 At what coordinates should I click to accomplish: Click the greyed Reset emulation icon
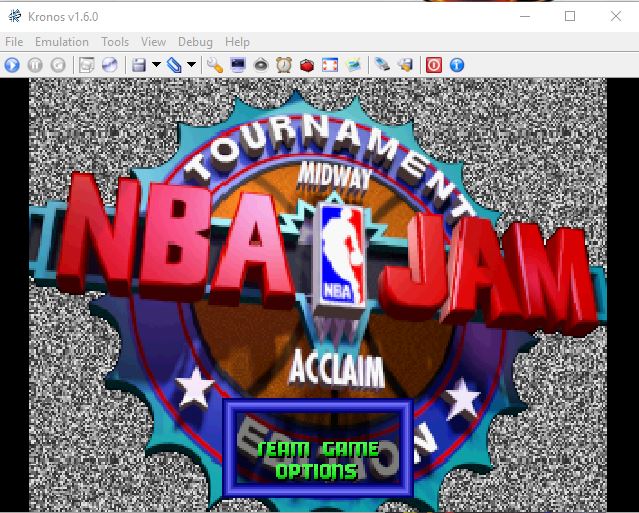tap(58, 65)
